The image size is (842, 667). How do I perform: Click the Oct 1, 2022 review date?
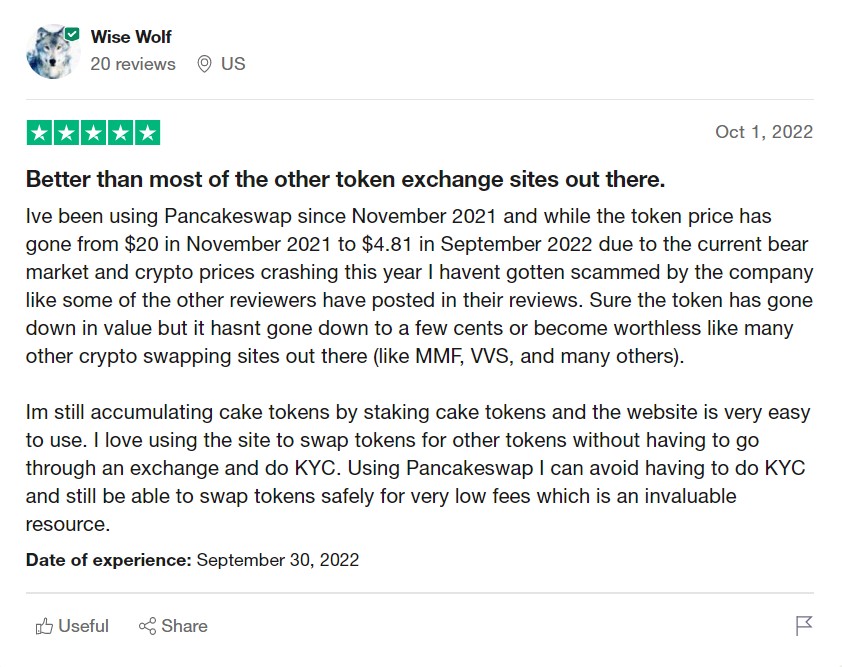[x=764, y=132]
